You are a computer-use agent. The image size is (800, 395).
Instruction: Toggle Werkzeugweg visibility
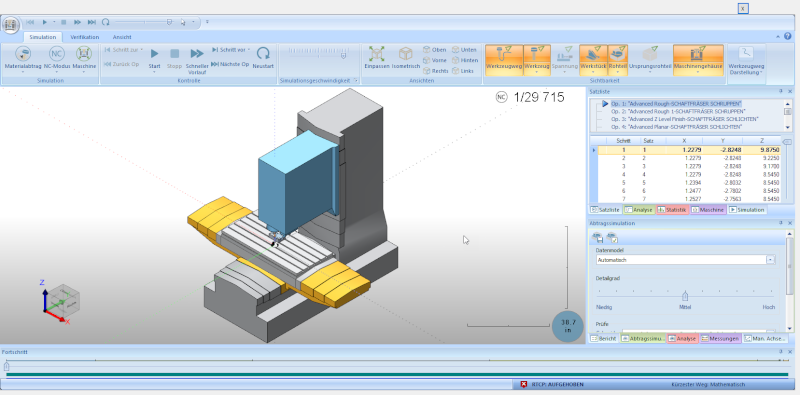504,59
